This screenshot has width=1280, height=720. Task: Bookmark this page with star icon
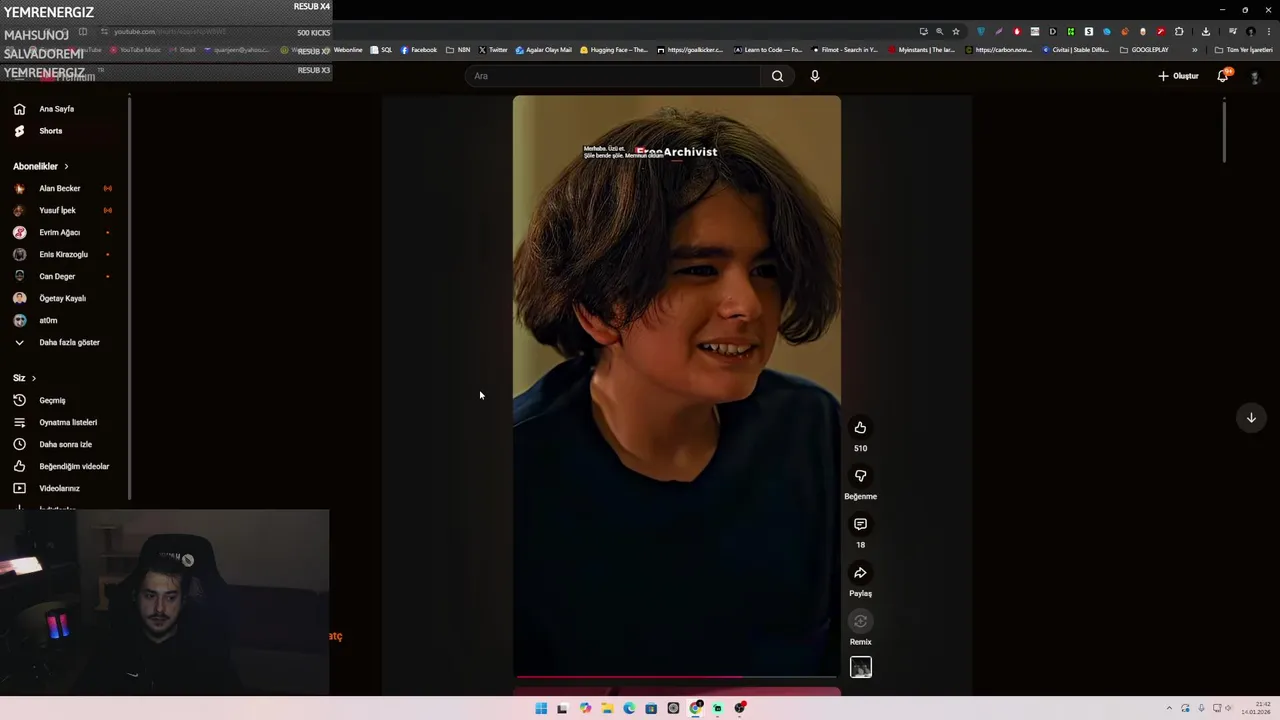click(x=956, y=31)
